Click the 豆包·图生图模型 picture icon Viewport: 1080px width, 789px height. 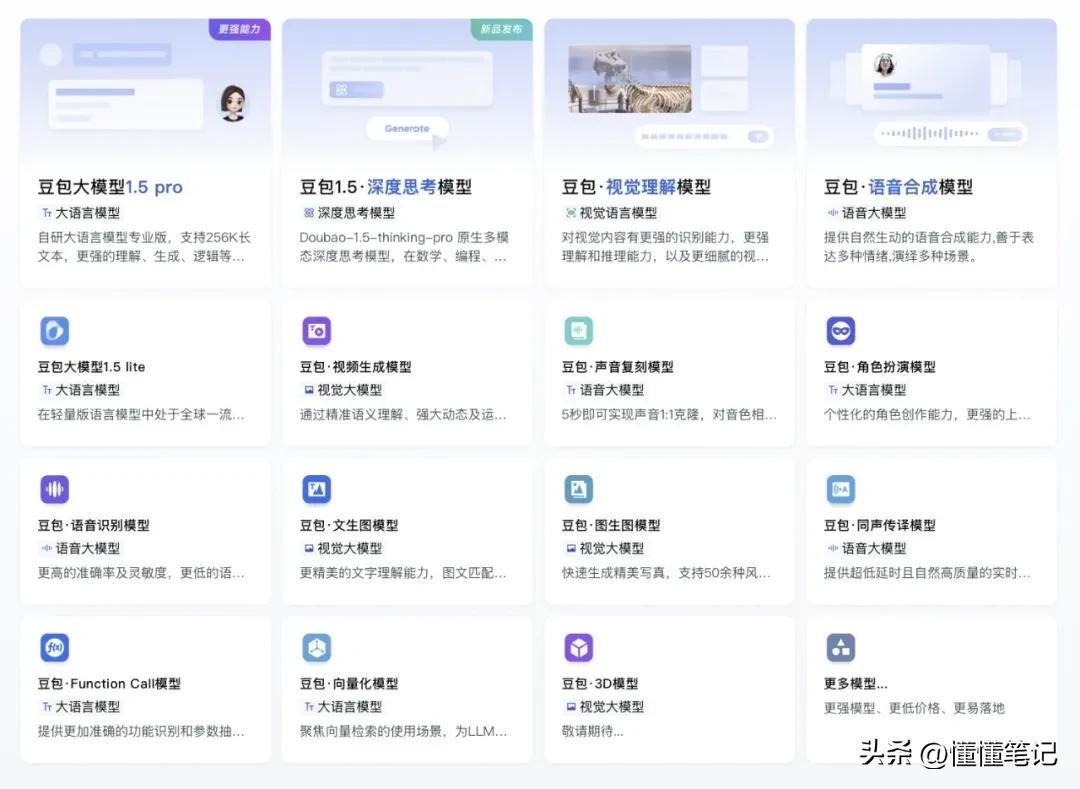[579, 490]
